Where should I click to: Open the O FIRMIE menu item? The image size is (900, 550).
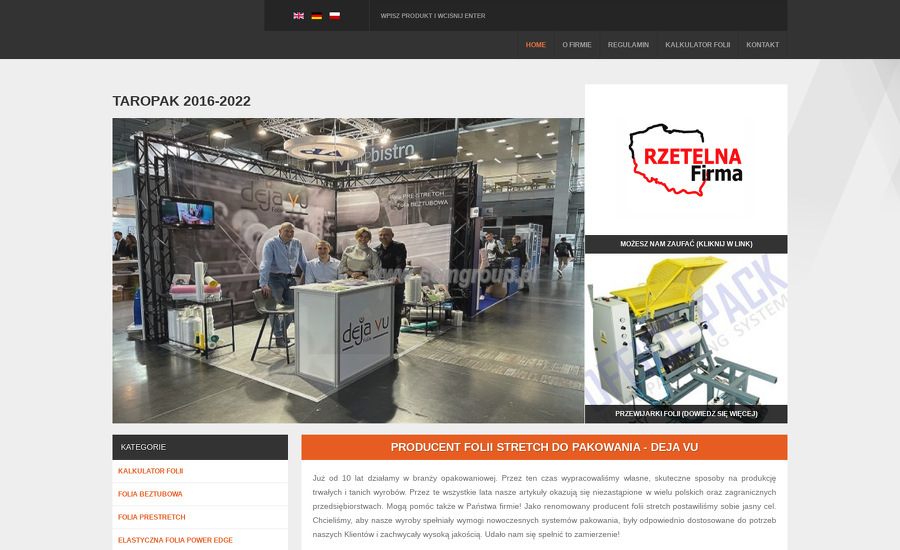pyautogui.click(x=577, y=45)
